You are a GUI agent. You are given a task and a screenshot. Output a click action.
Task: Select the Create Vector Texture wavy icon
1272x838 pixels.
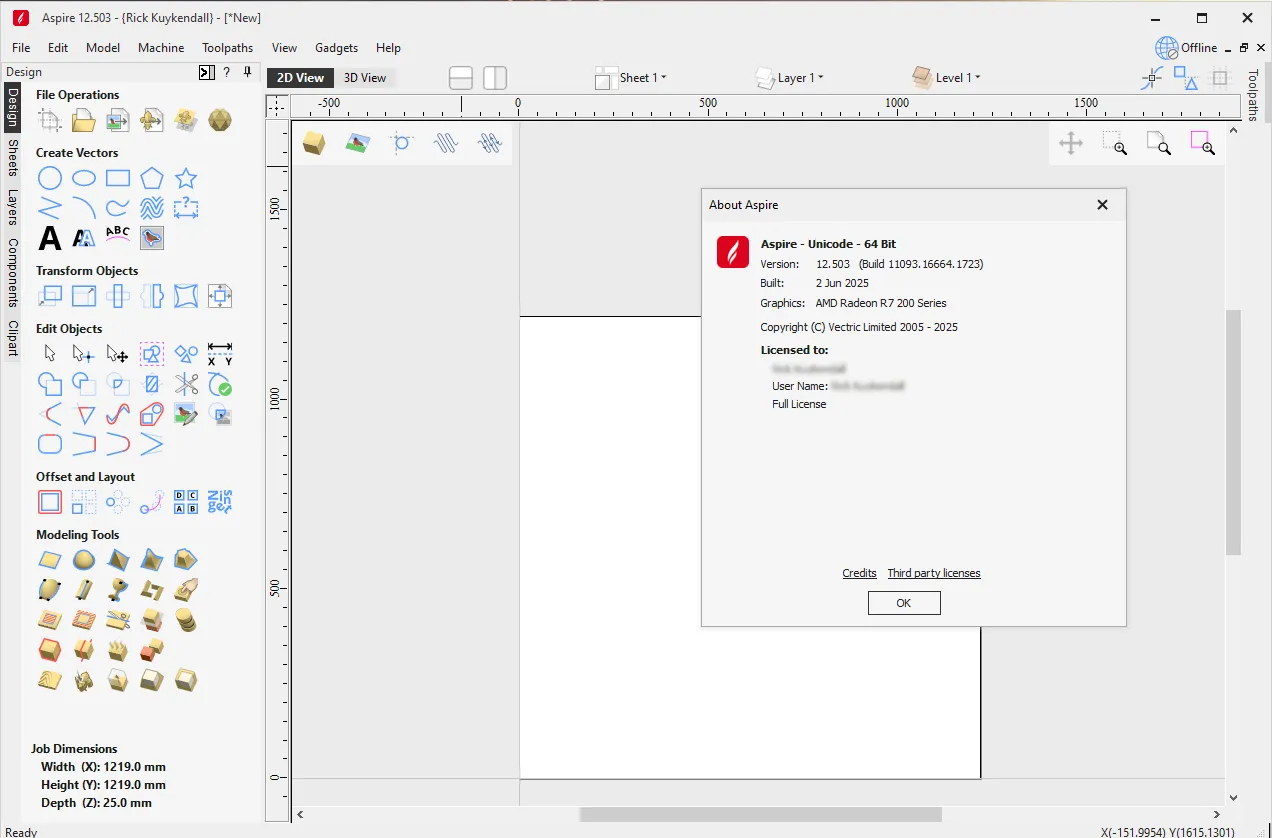[x=152, y=208]
